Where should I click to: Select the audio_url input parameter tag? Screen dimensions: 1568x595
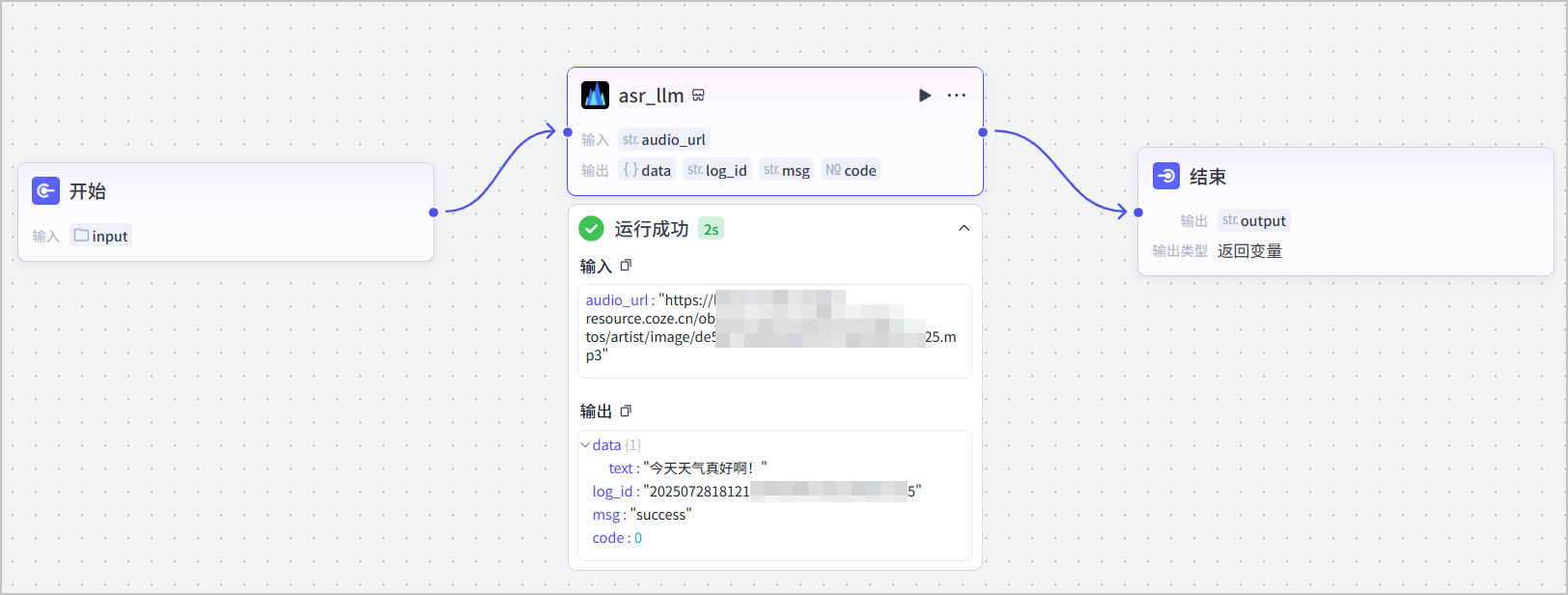664,140
